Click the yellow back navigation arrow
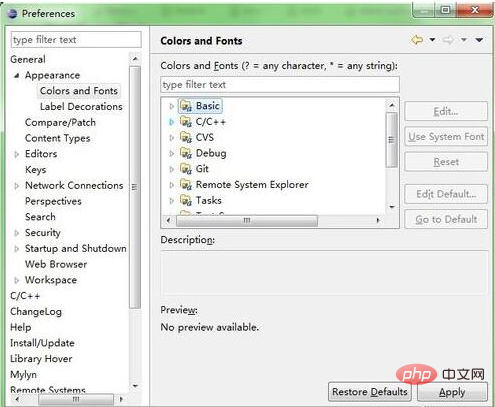This screenshot has width=495, height=407. (x=417, y=40)
